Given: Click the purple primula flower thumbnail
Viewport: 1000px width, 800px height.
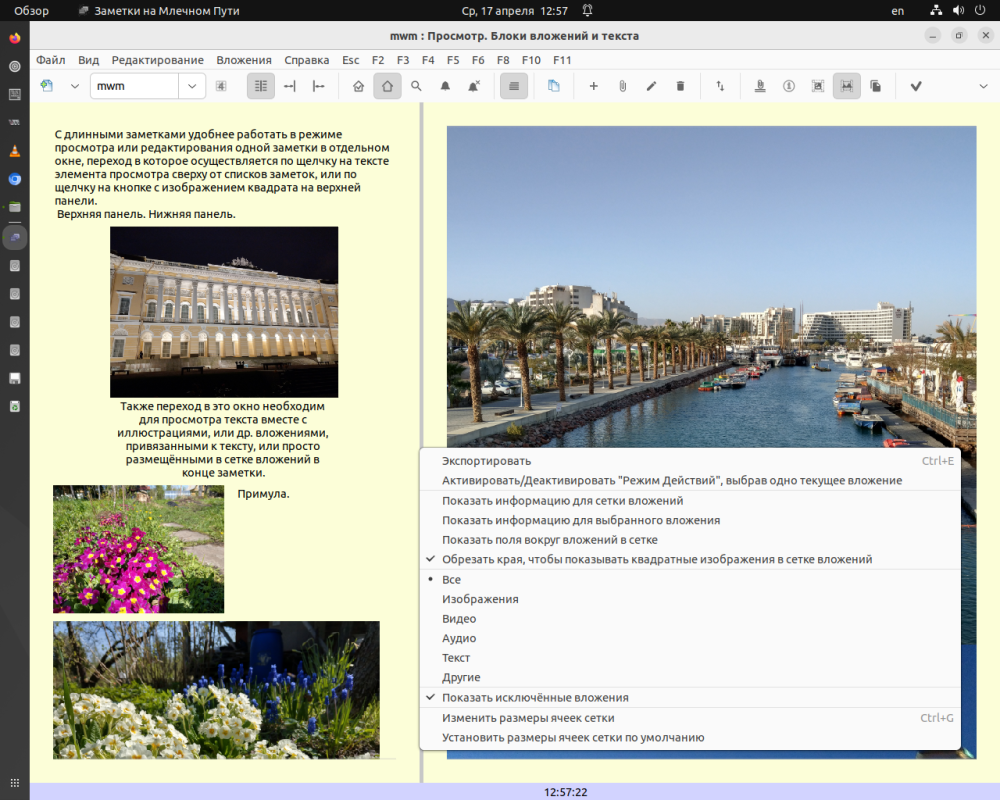Looking at the screenshot, I should (x=138, y=549).
